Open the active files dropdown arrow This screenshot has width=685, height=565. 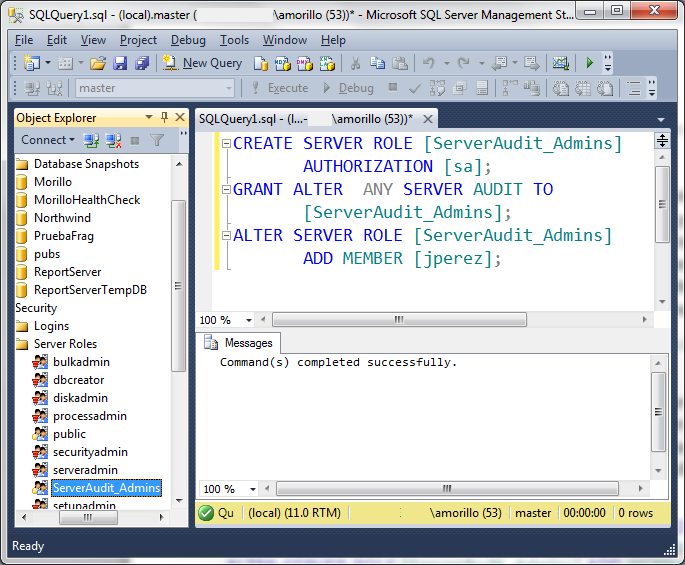click(661, 120)
